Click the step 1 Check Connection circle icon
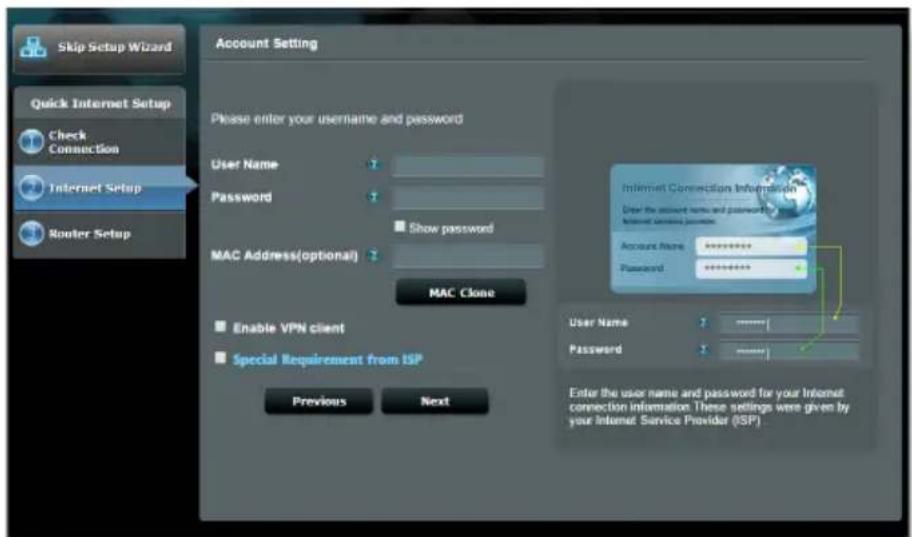 pos(31,141)
